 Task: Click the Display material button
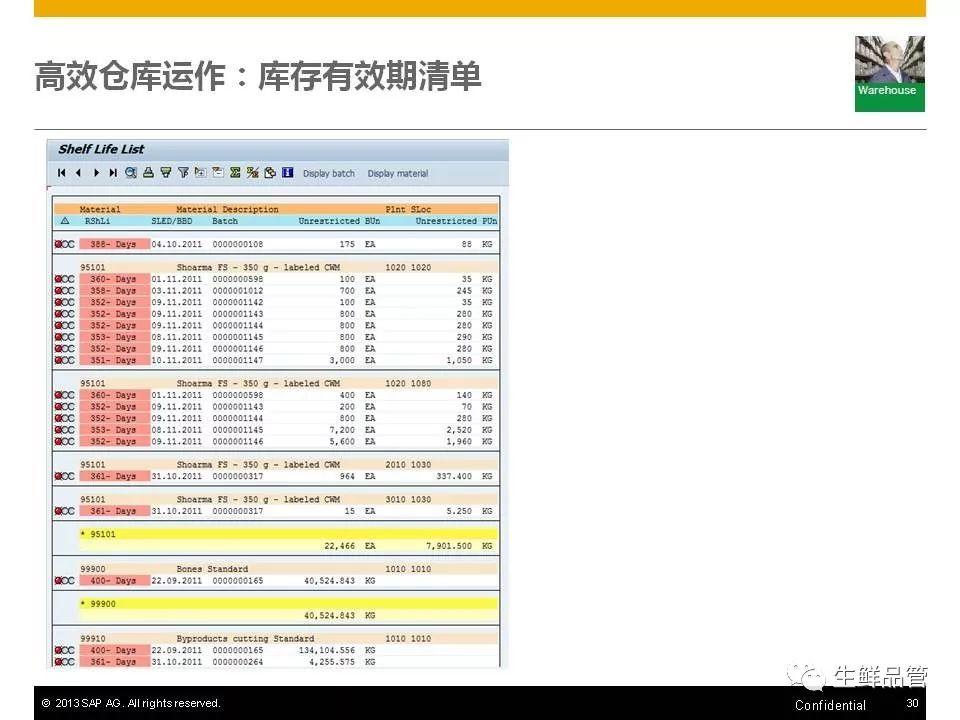click(x=397, y=174)
